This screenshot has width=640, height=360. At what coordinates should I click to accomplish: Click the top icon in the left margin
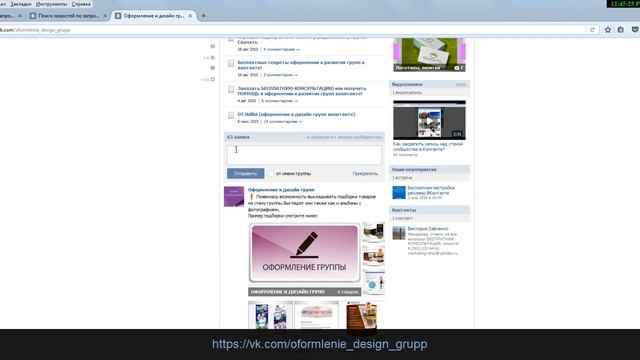(x=213, y=46)
